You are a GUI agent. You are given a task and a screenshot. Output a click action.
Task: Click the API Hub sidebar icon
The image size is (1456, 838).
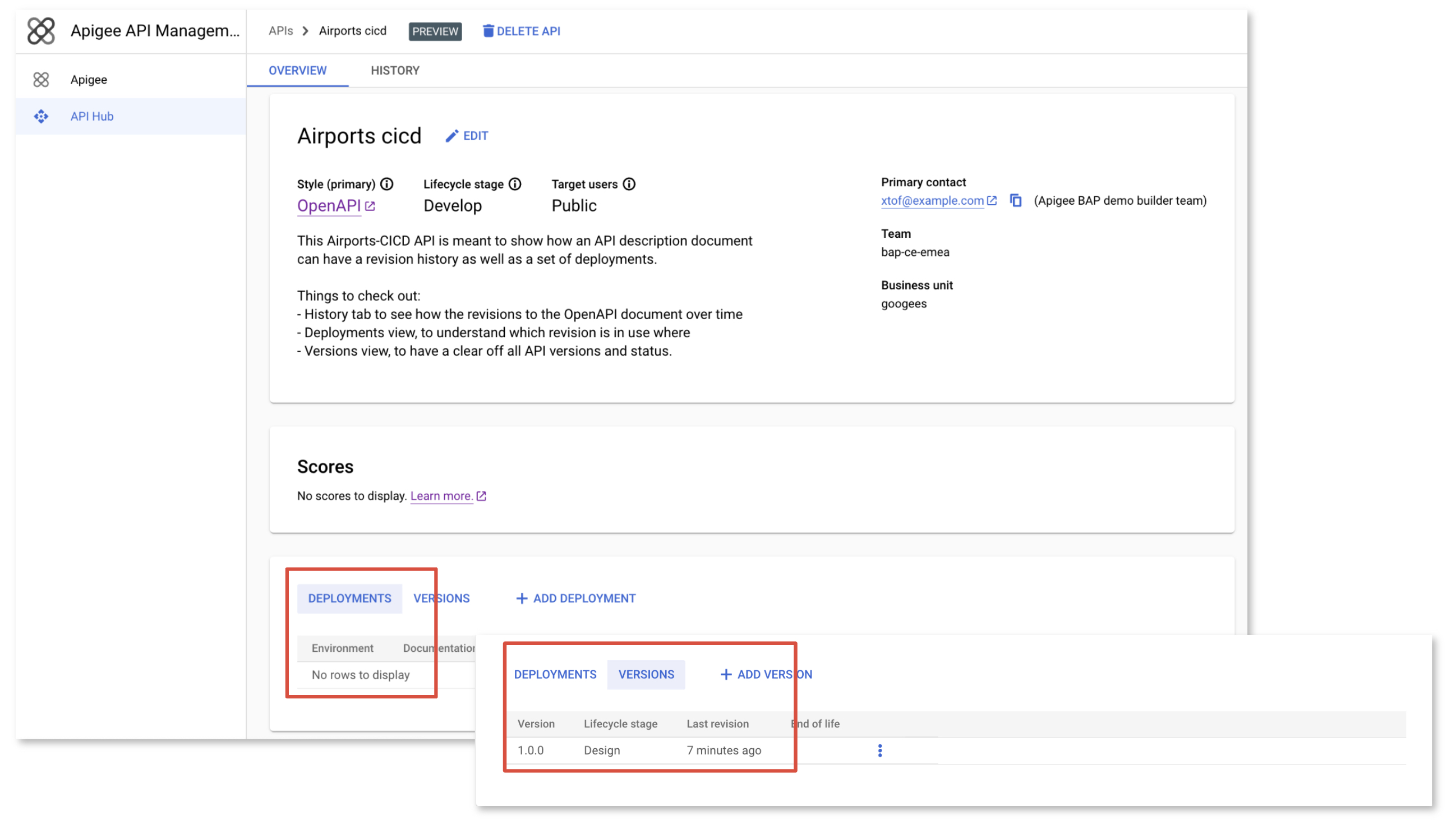[41, 116]
